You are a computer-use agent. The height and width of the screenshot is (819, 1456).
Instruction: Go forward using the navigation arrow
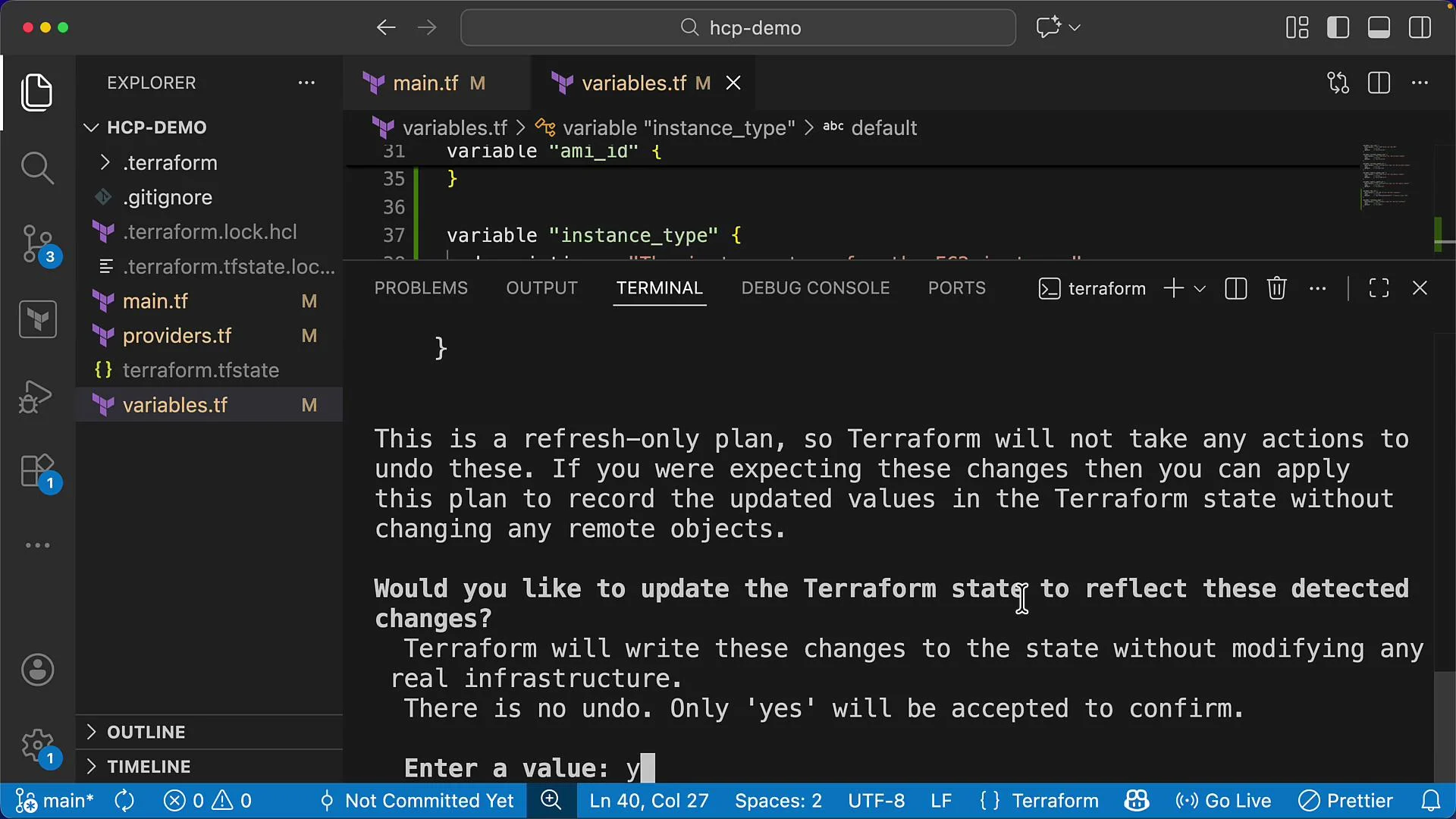pyautogui.click(x=427, y=28)
